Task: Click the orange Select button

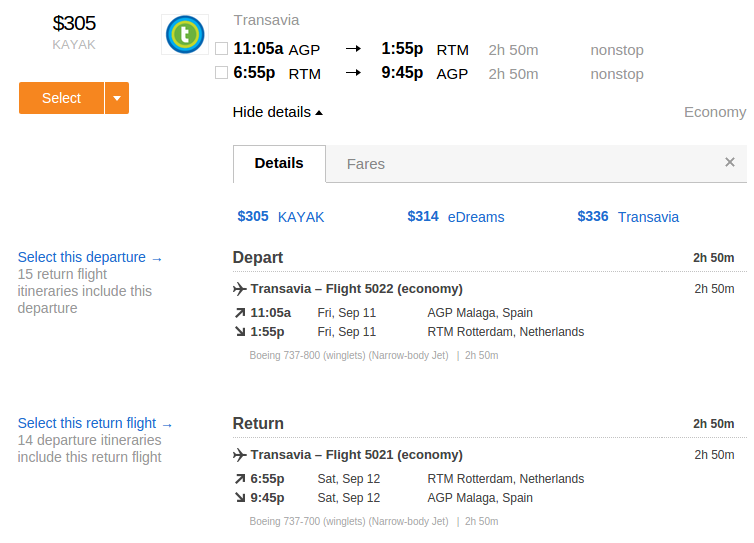Action: coord(61,98)
